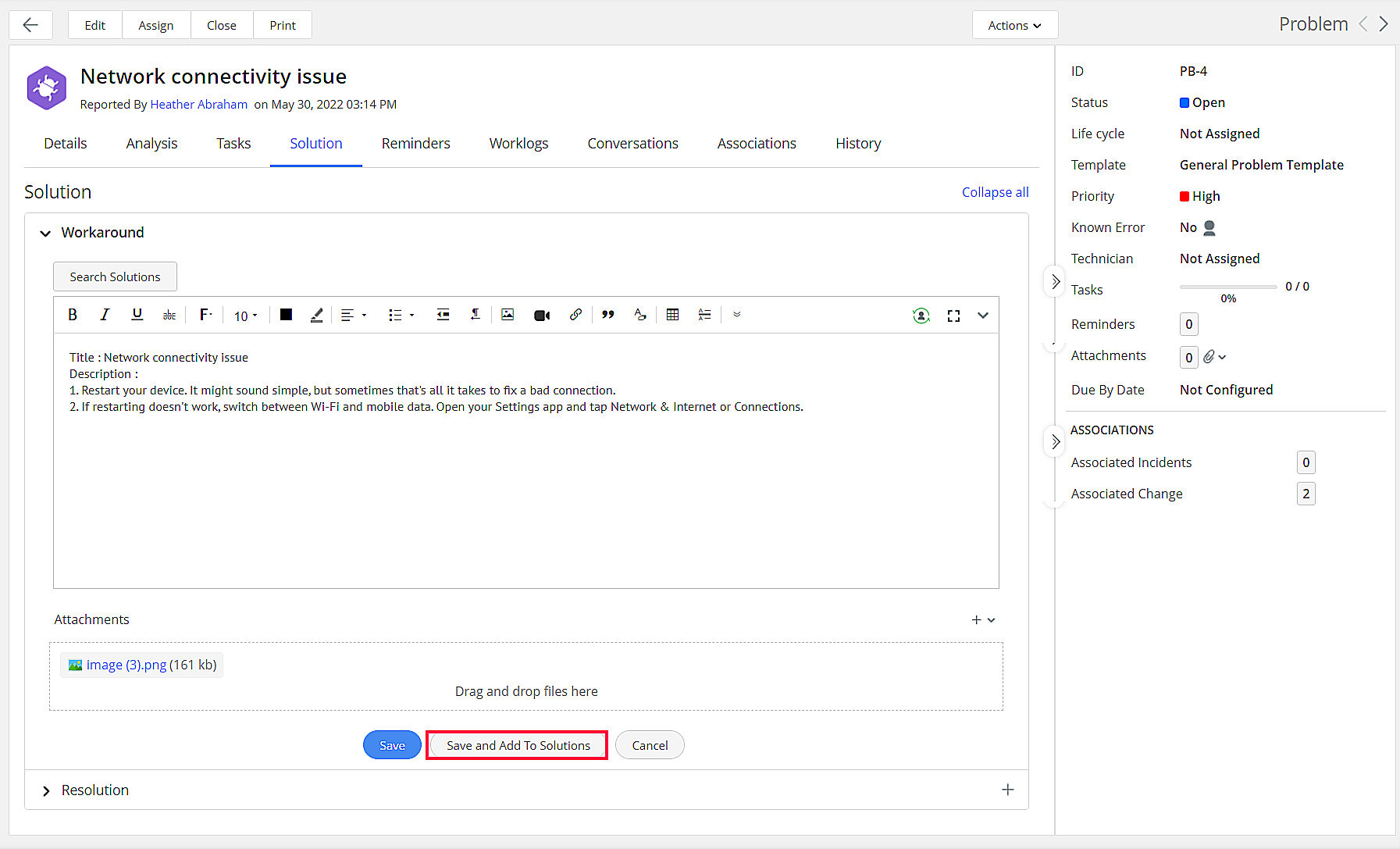This screenshot has width=1400, height=849.
Task: Insert a video into the editor
Action: coord(542,316)
